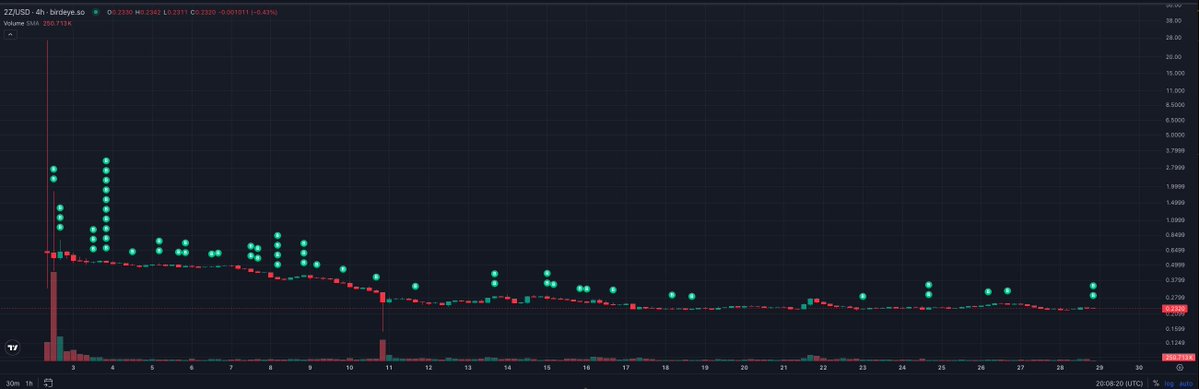This screenshot has width=1199, height=389.
Task: Toggle the log scale option
Action: pos(1169,383)
